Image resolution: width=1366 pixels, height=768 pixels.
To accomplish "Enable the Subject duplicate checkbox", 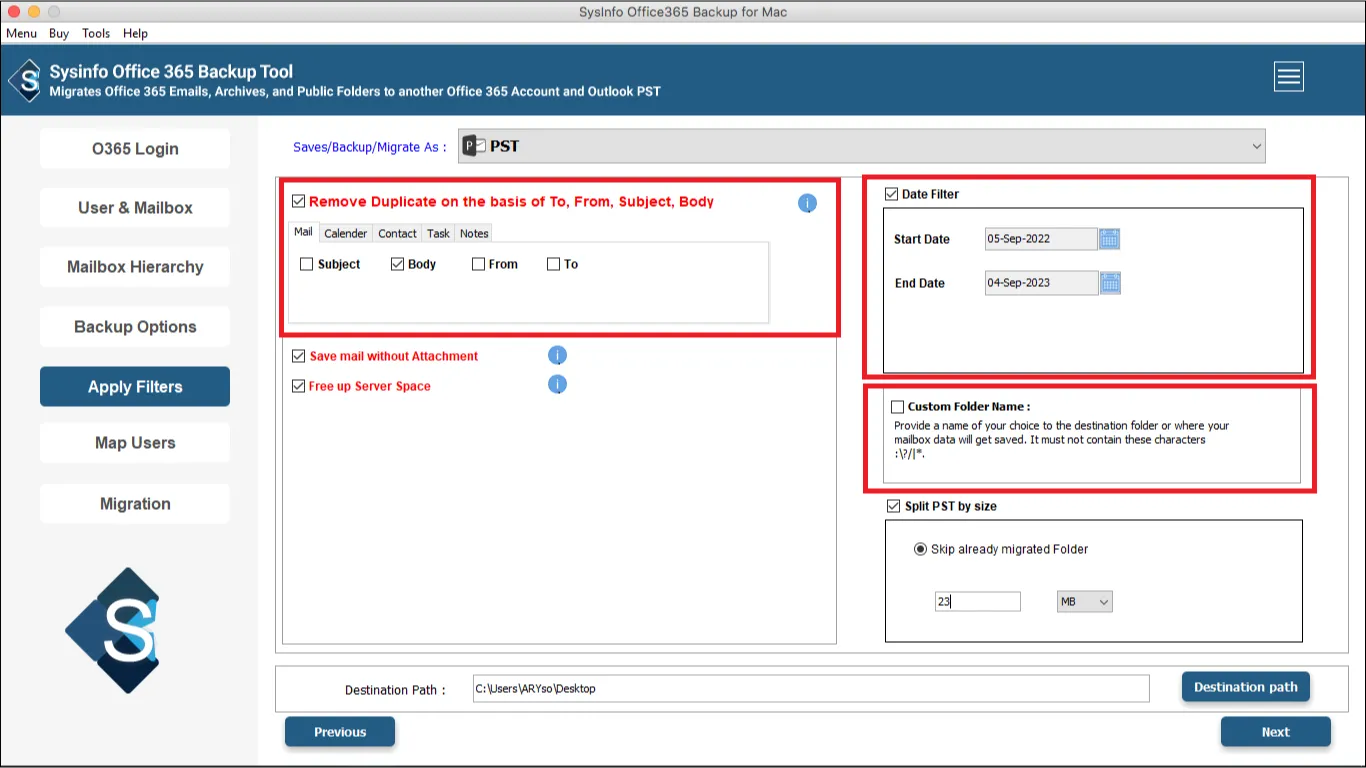I will 307,265.
